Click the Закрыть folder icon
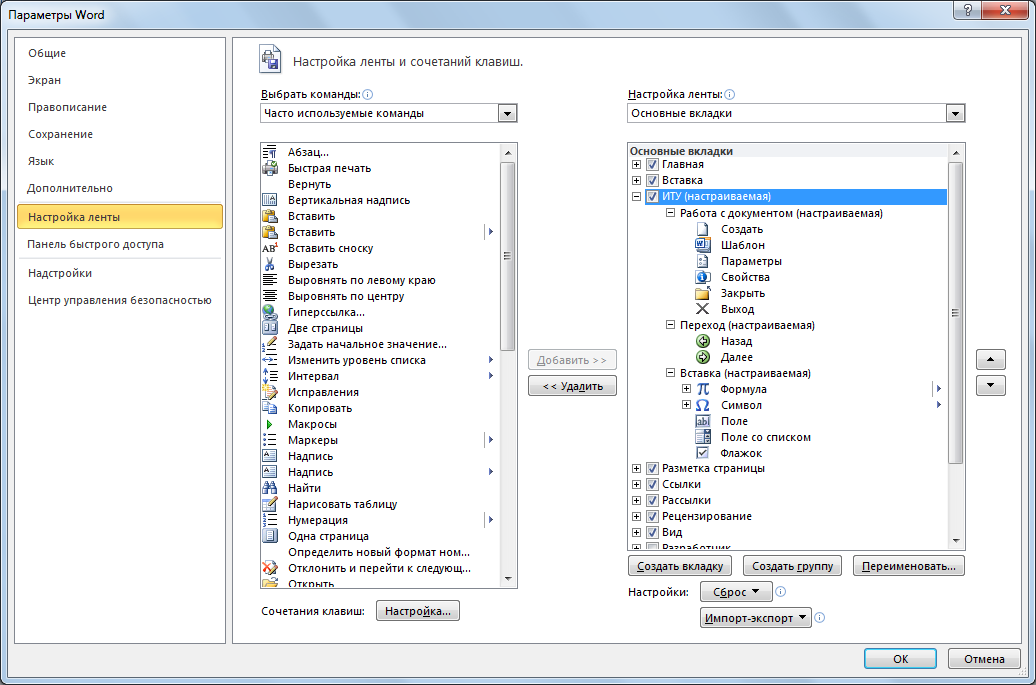Viewport: 1036px width, 685px height. pyautogui.click(x=702, y=293)
